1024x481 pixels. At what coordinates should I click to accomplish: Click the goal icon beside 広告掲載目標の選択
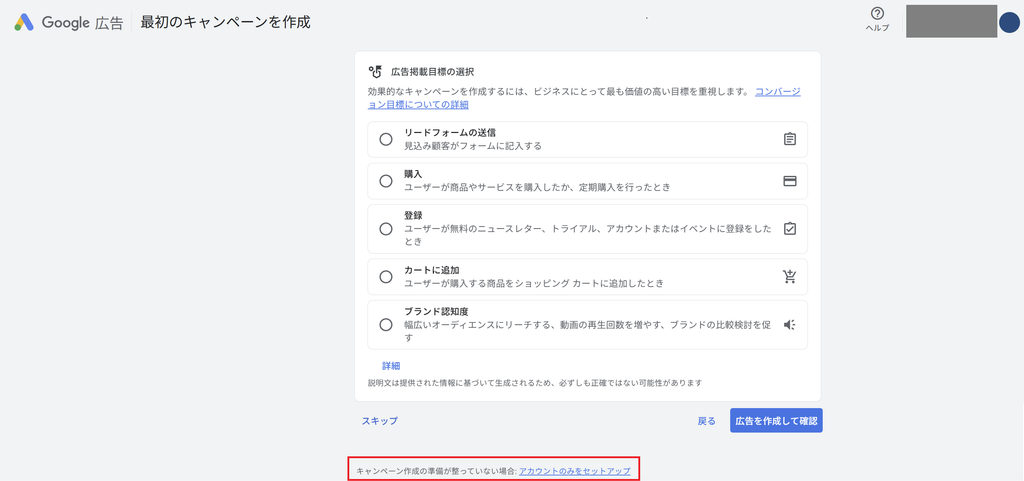[375, 71]
